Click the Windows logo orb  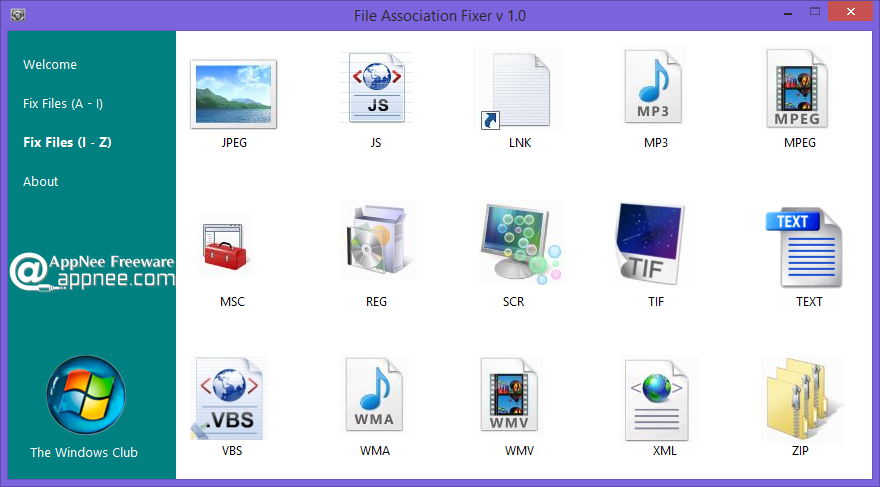(x=86, y=395)
